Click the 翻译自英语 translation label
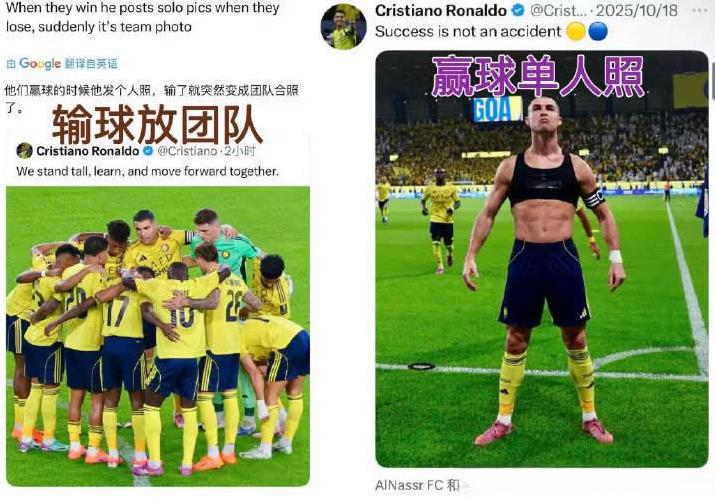 (x=91, y=64)
